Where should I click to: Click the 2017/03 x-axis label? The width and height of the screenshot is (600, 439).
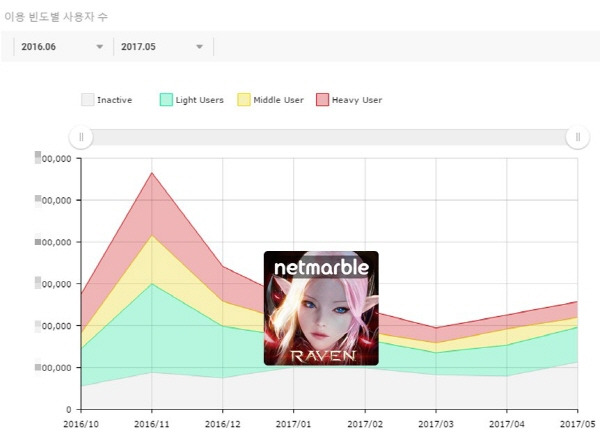point(436,424)
